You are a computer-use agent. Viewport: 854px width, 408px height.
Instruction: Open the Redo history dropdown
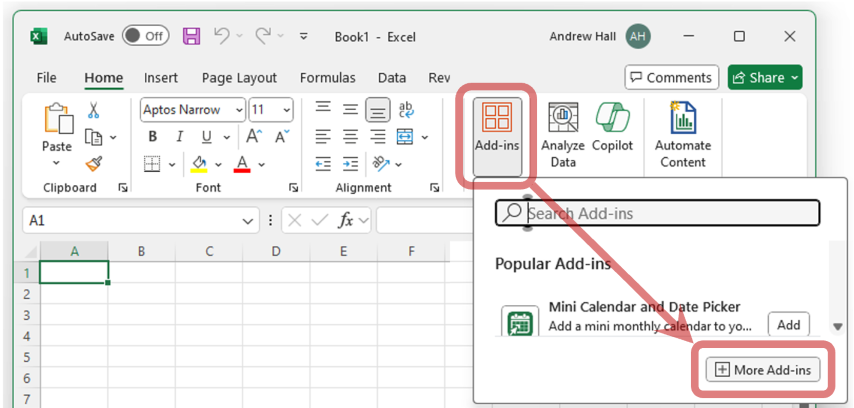click(x=281, y=36)
